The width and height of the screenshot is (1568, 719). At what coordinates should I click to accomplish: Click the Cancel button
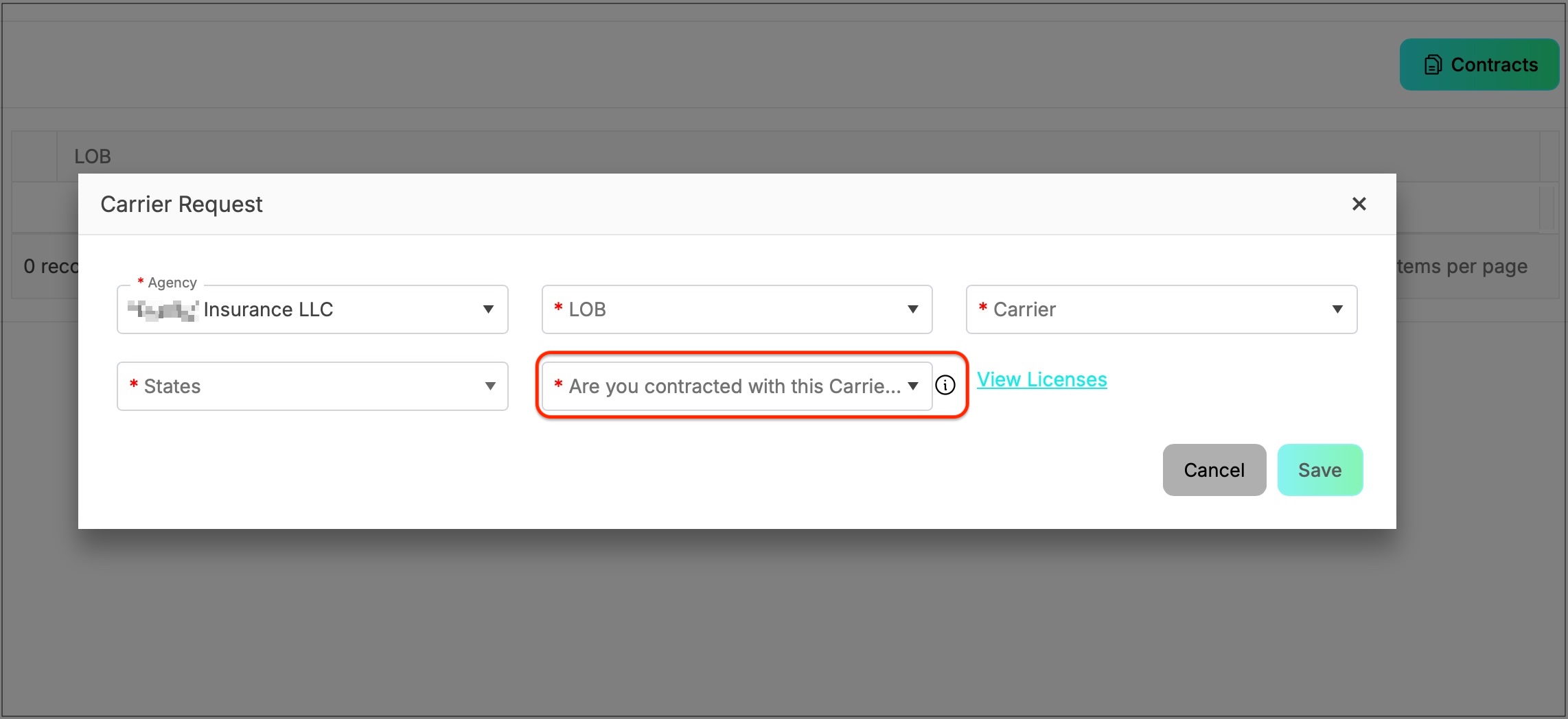coord(1214,470)
